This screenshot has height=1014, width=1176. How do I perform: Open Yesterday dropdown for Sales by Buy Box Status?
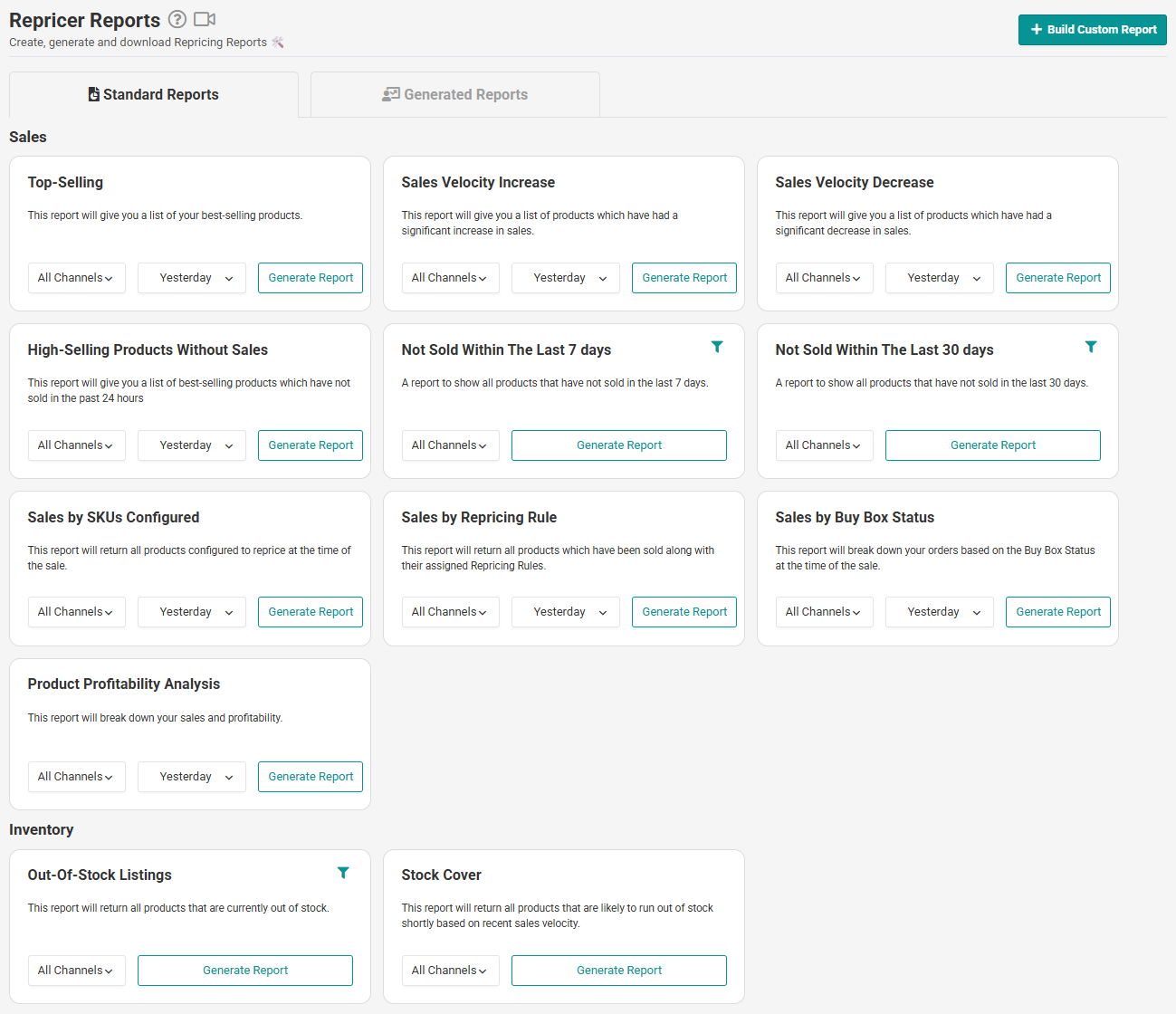940,612
